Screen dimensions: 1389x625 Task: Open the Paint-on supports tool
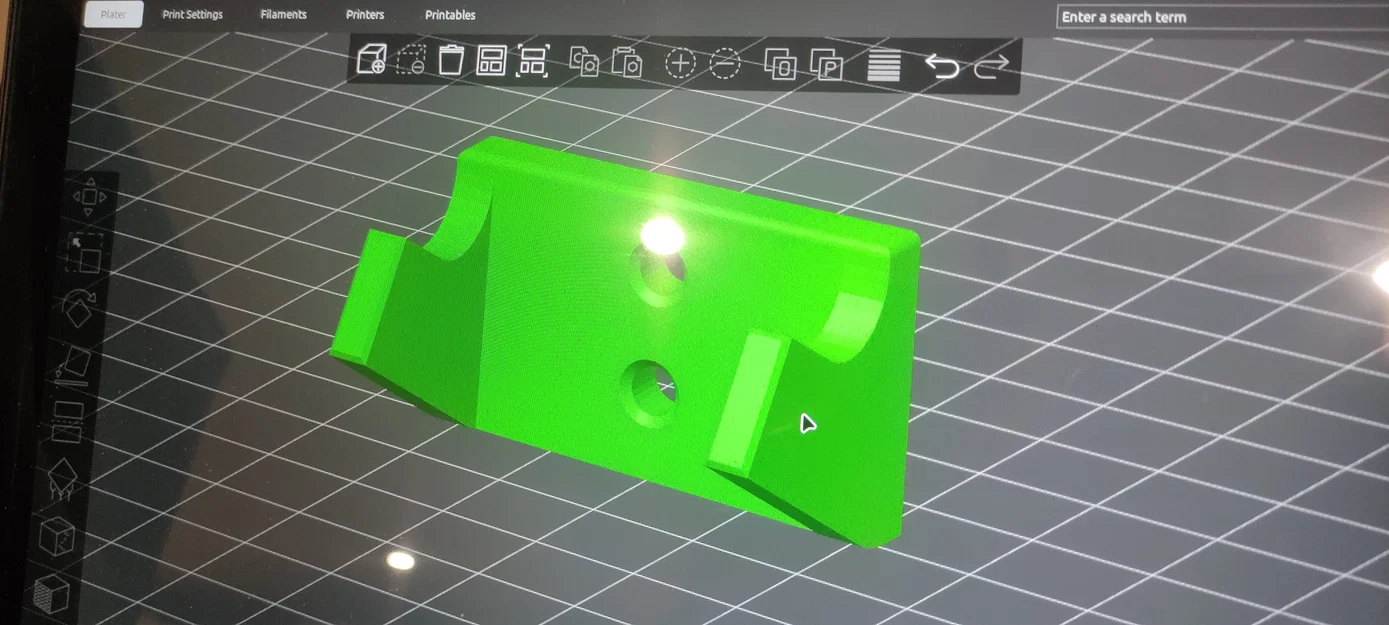coord(61,478)
